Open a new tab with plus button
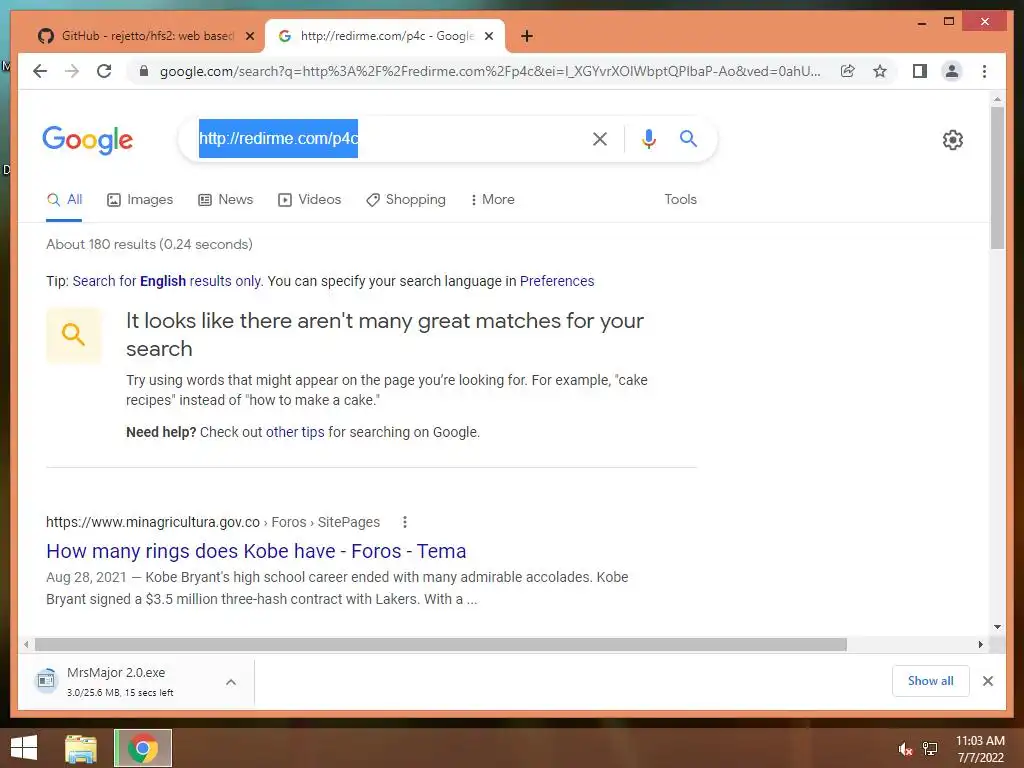This screenshot has width=1024, height=768. pyautogui.click(x=527, y=36)
